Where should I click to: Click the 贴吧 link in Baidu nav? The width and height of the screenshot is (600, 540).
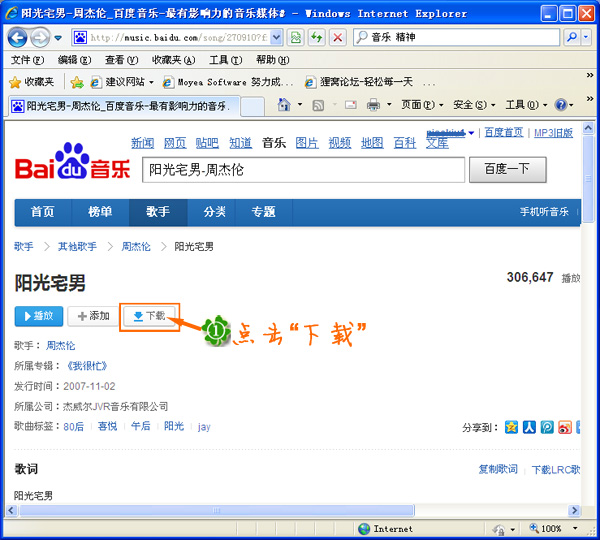[x=207, y=143]
